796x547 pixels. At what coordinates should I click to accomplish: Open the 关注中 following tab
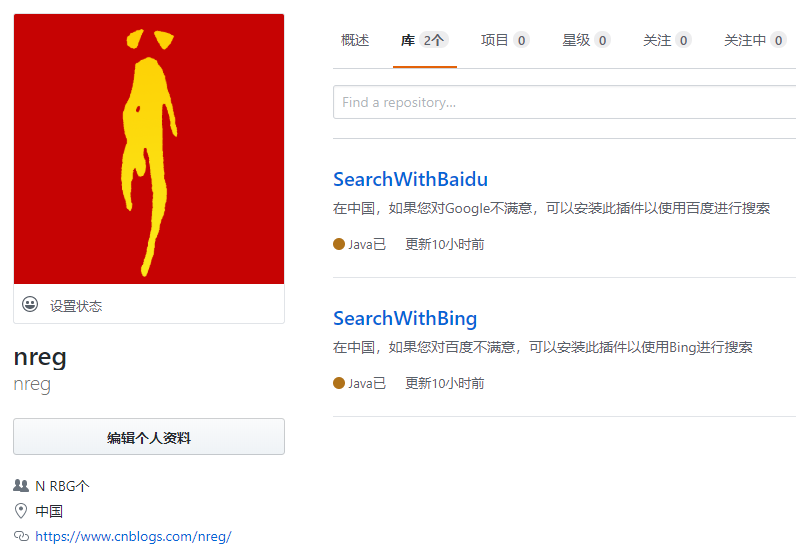click(755, 40)
